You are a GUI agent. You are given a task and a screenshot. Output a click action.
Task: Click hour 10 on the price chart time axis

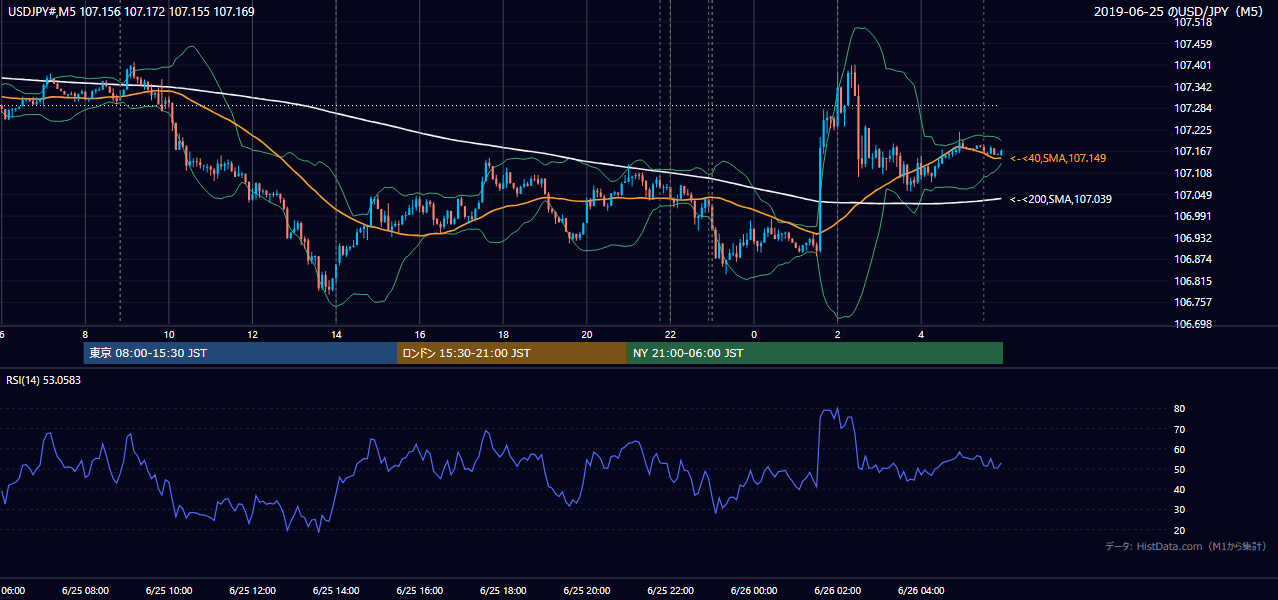tap(169, 335)
